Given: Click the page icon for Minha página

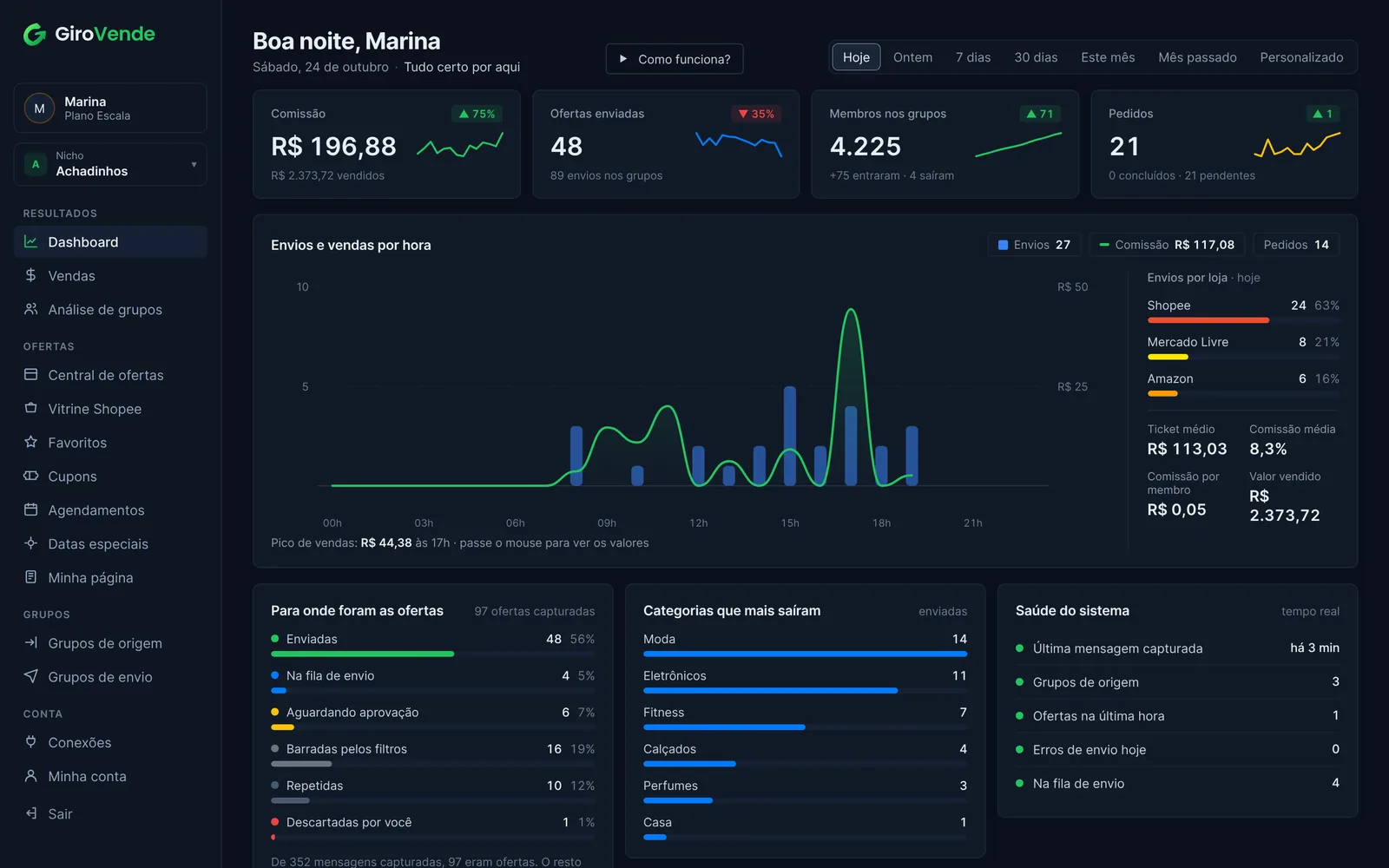Looking at the screenshot, I should [x=30, y=577].
